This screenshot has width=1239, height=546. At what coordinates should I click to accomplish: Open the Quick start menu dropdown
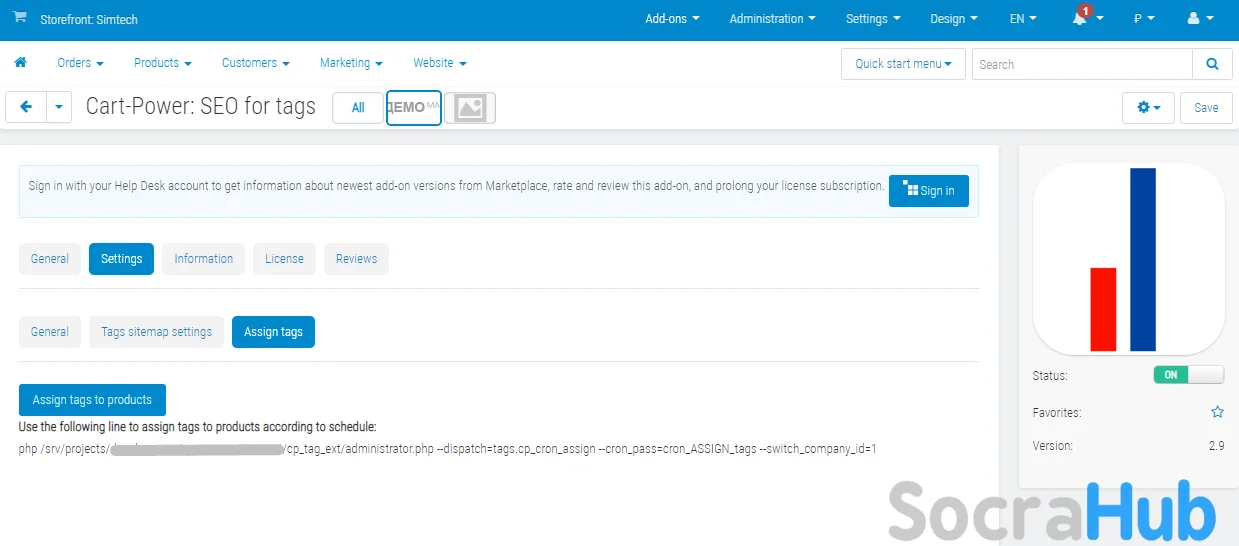(x=903, y=64)
